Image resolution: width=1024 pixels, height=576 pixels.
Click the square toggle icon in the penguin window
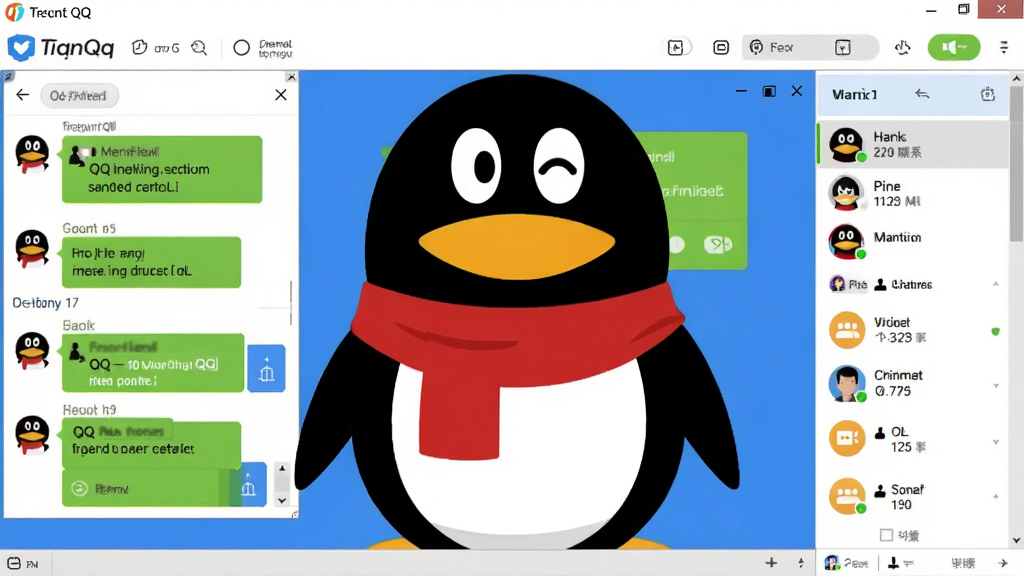point(769,91)
